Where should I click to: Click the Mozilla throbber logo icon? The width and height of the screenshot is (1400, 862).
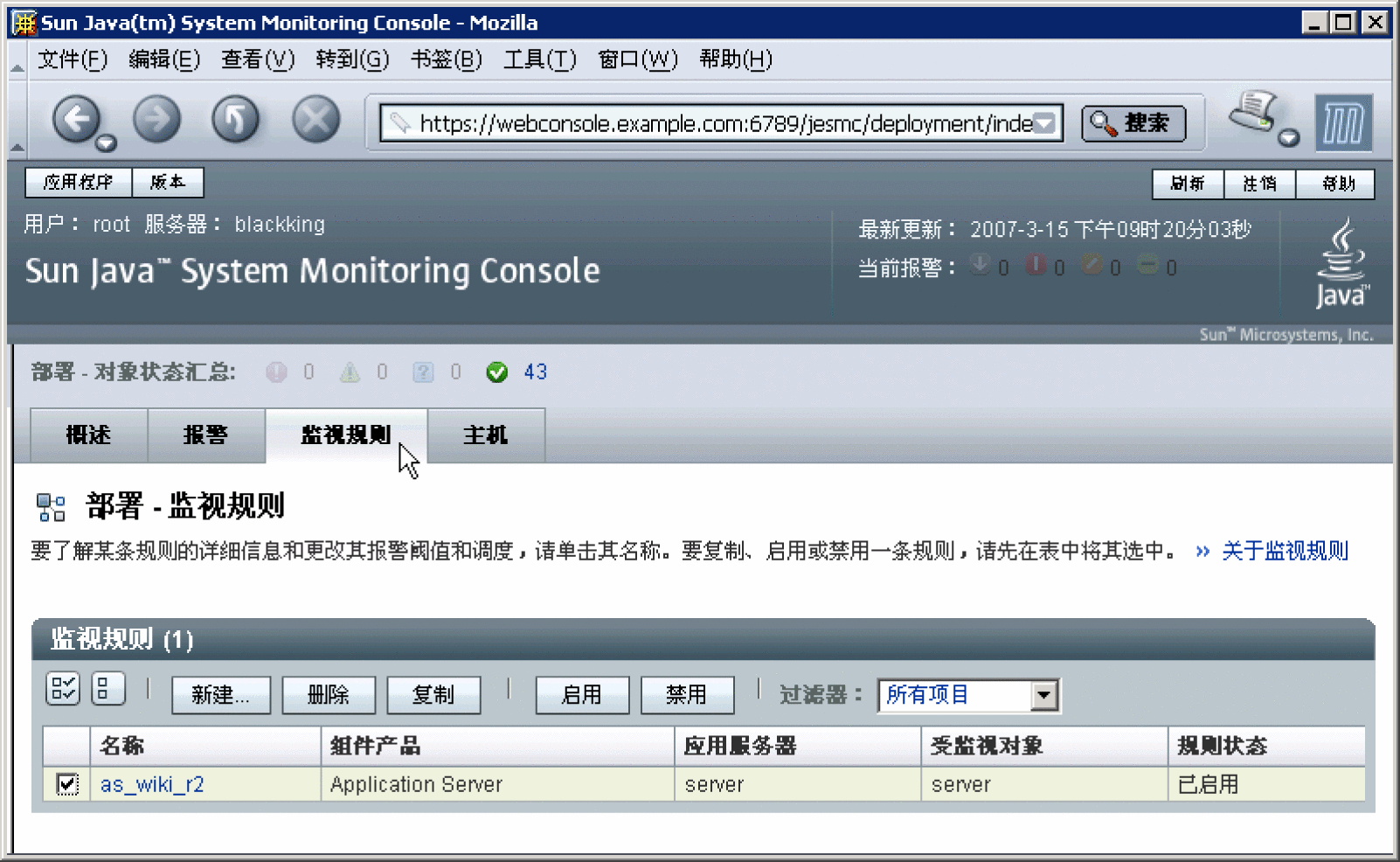click(1343, 123)
